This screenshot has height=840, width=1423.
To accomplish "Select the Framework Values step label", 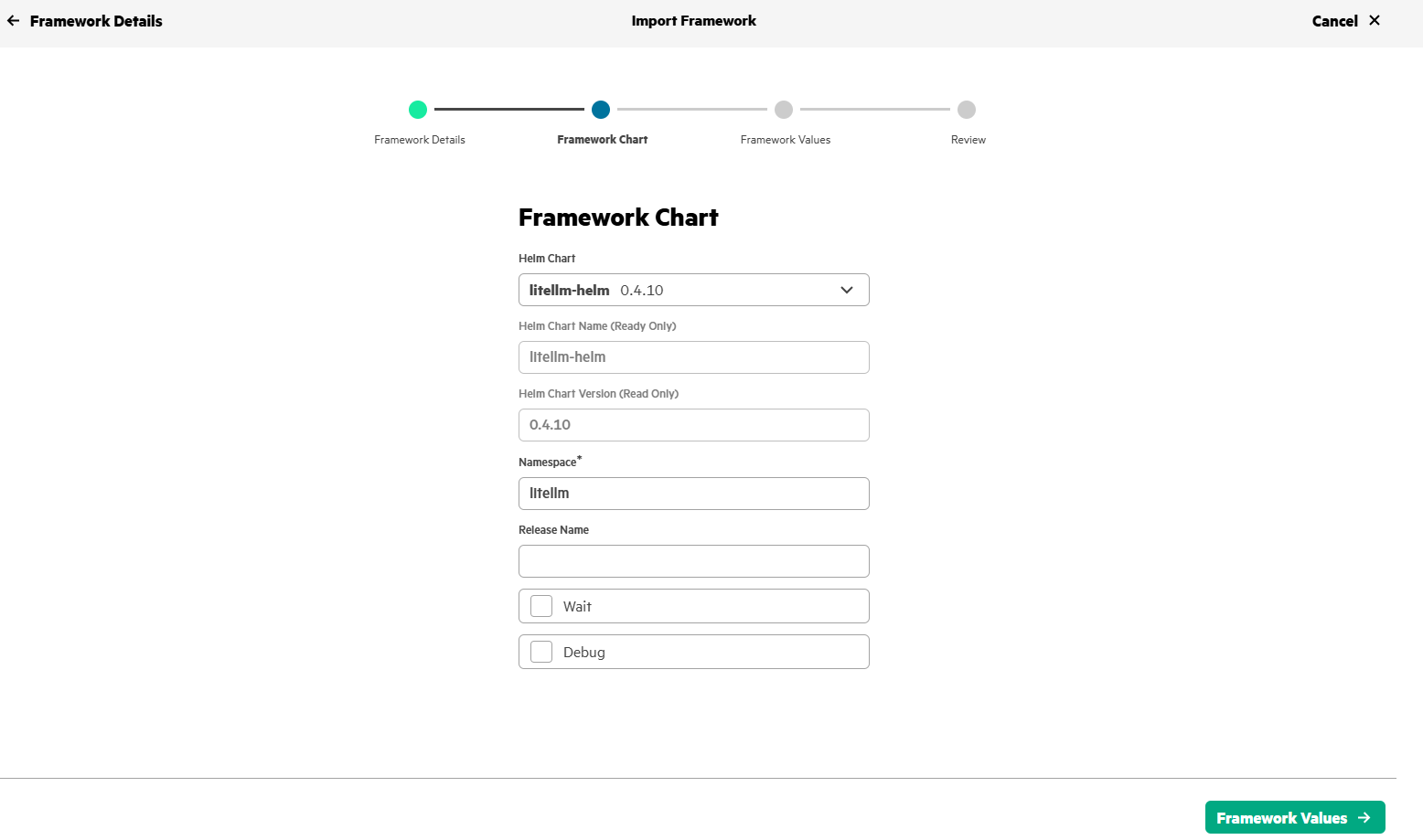I will point(786,140).
